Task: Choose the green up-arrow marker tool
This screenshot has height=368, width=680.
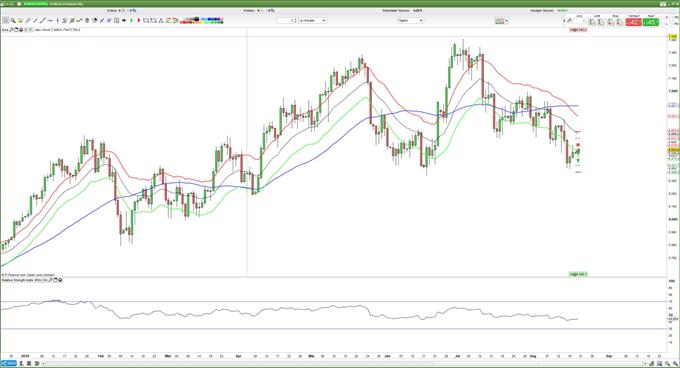Action: (x=131, y=20)
